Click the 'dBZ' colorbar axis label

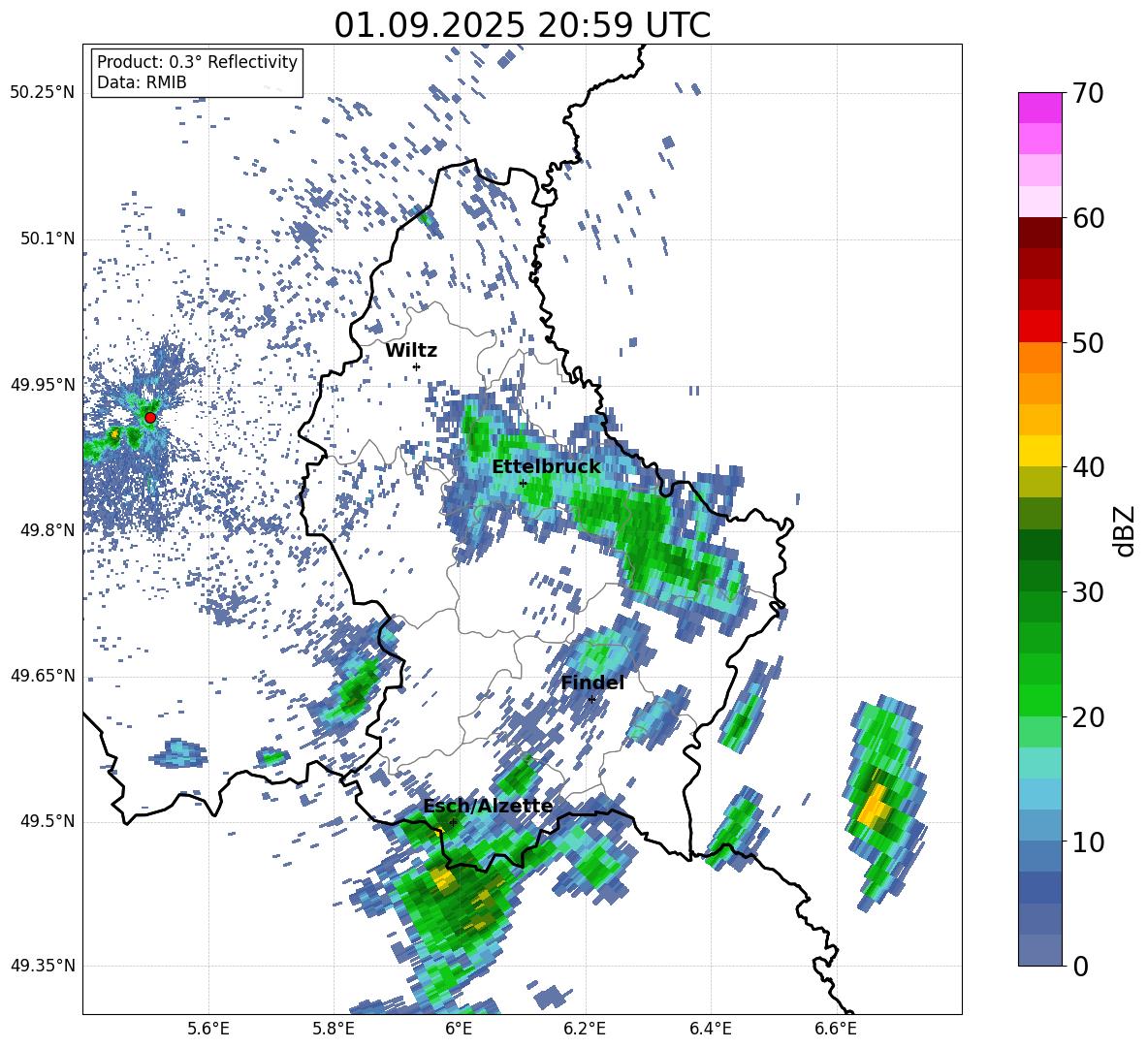(1126, 530)
